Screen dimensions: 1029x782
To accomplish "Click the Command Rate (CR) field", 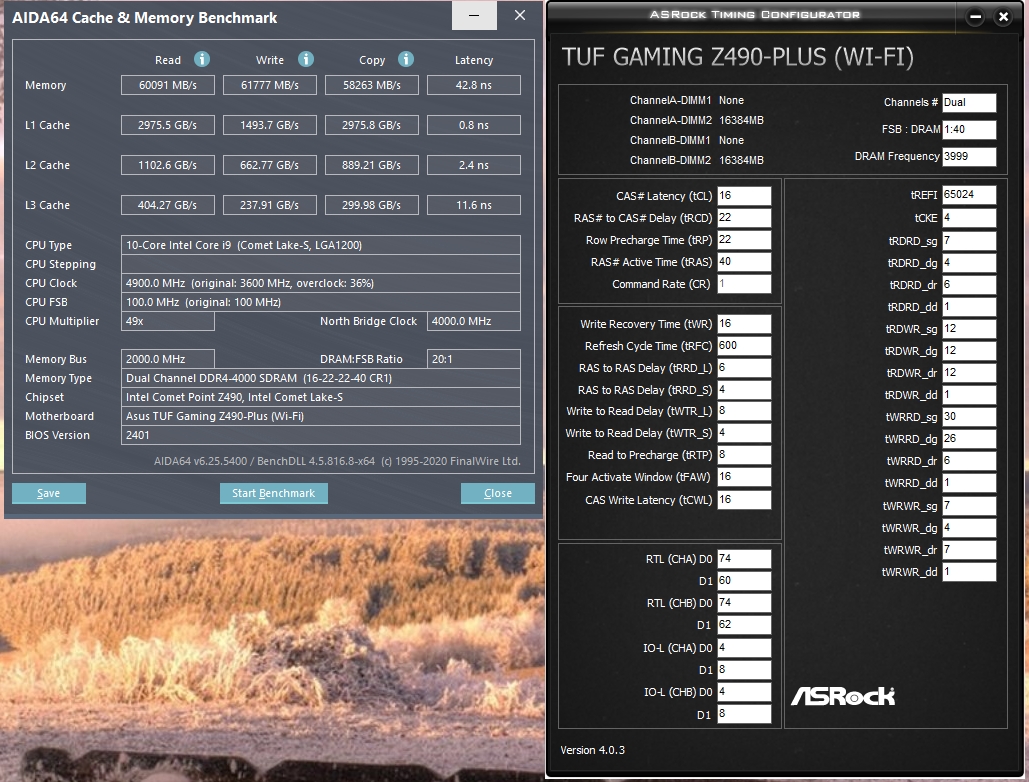I will click(x=744, y=284).
